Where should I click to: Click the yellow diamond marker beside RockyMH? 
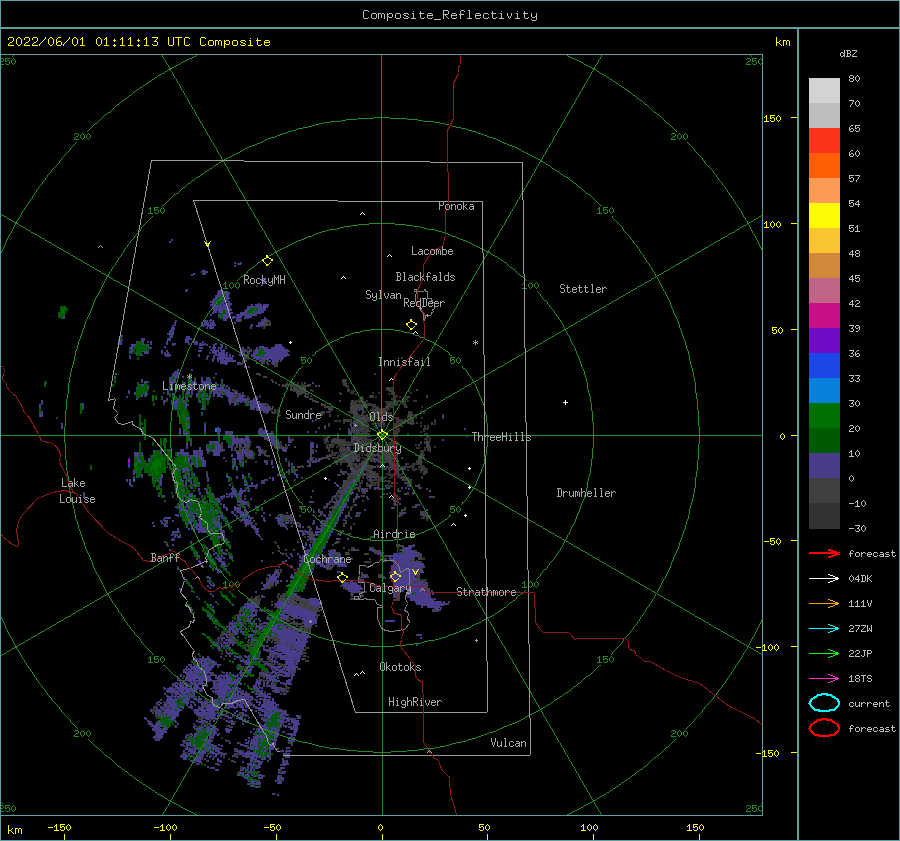267,261
